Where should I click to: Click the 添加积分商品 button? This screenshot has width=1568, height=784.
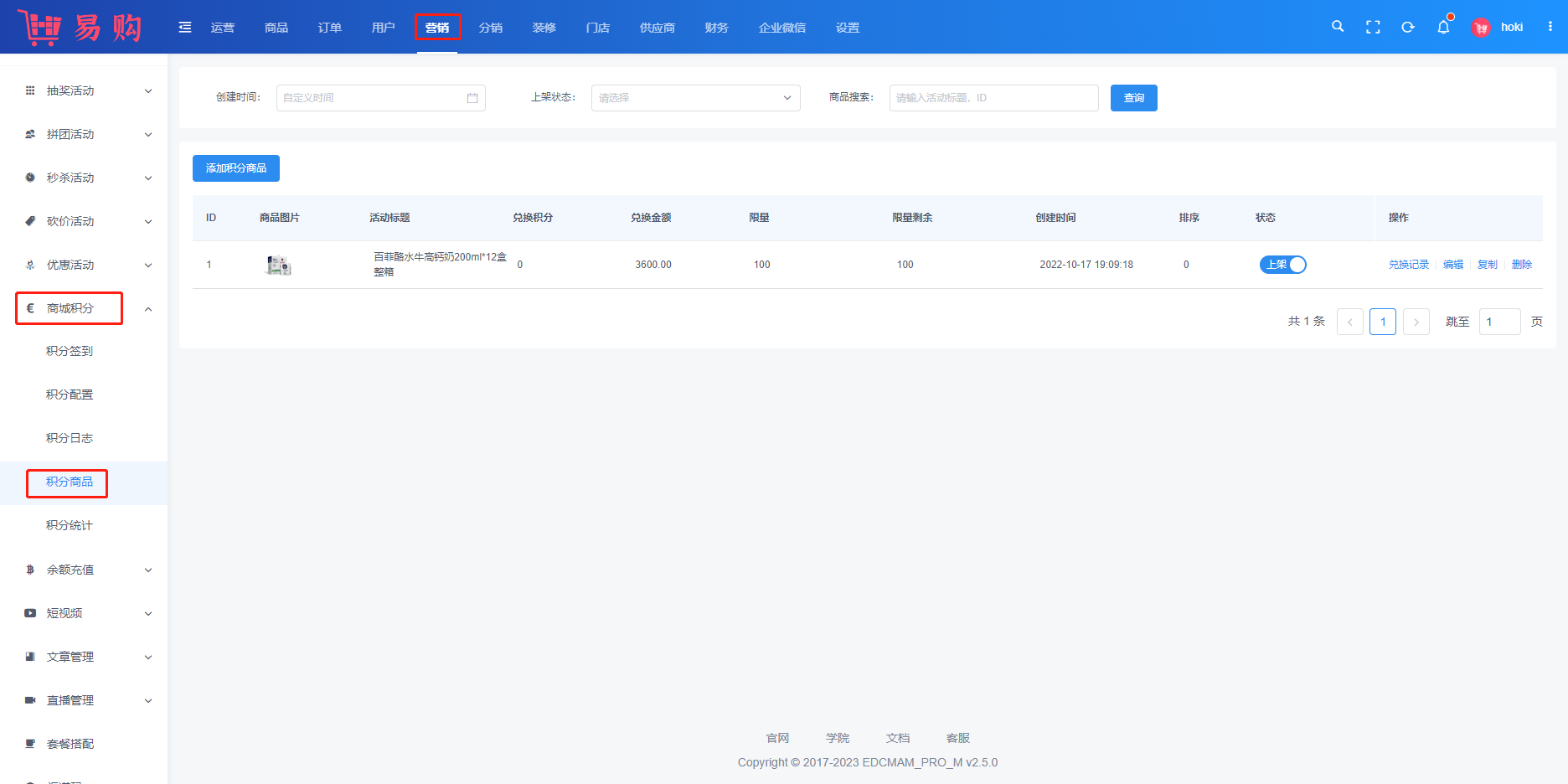coord(236,168)
